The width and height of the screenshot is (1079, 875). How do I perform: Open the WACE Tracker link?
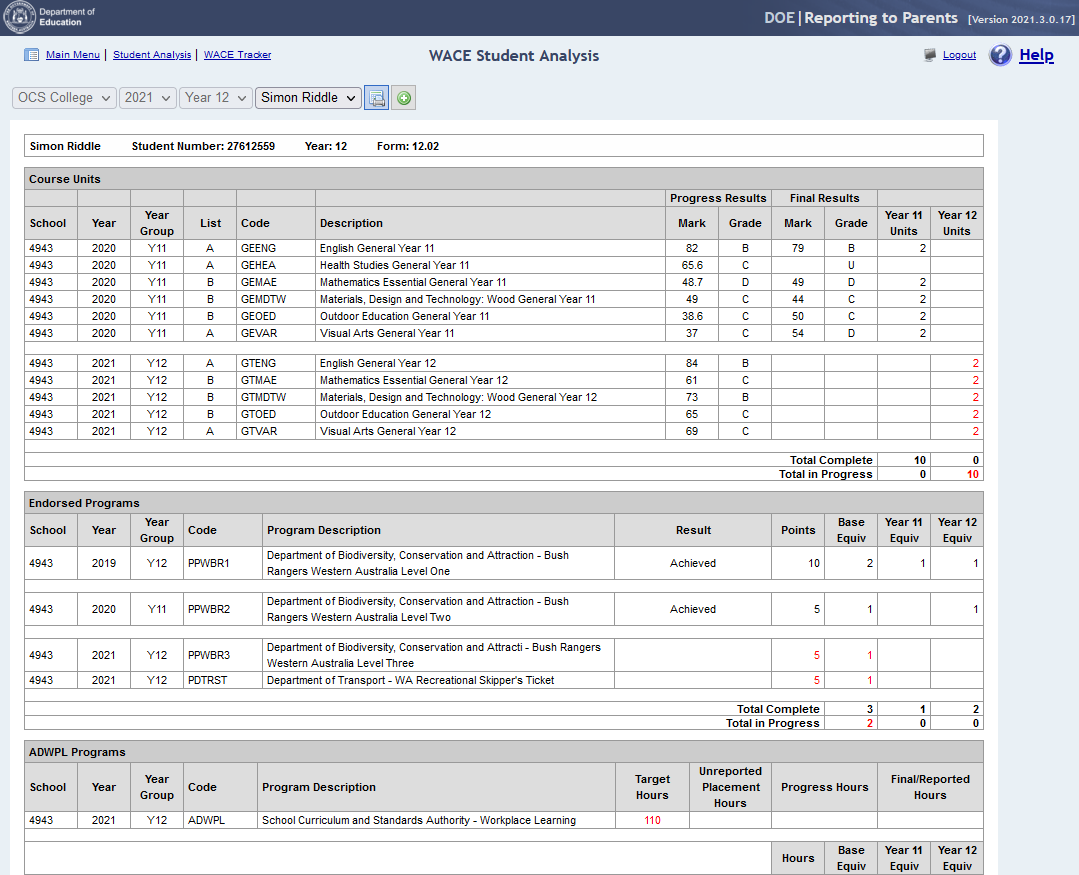[x=237, y=55]
